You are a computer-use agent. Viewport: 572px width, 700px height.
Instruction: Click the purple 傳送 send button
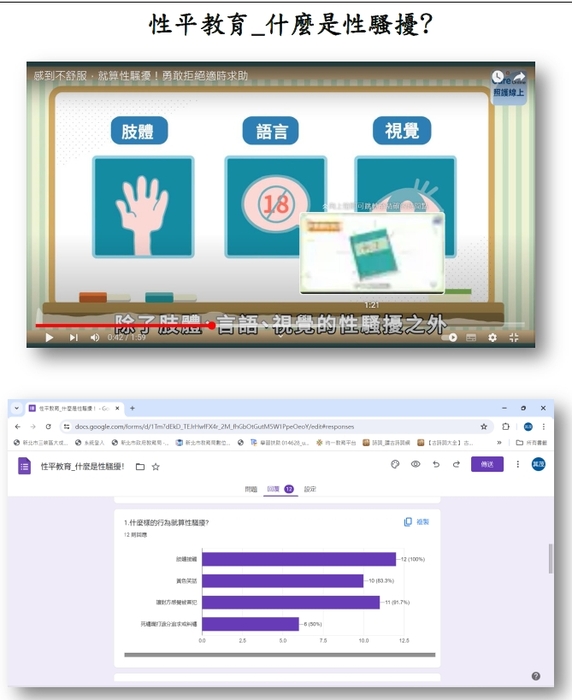click(487, 464)
